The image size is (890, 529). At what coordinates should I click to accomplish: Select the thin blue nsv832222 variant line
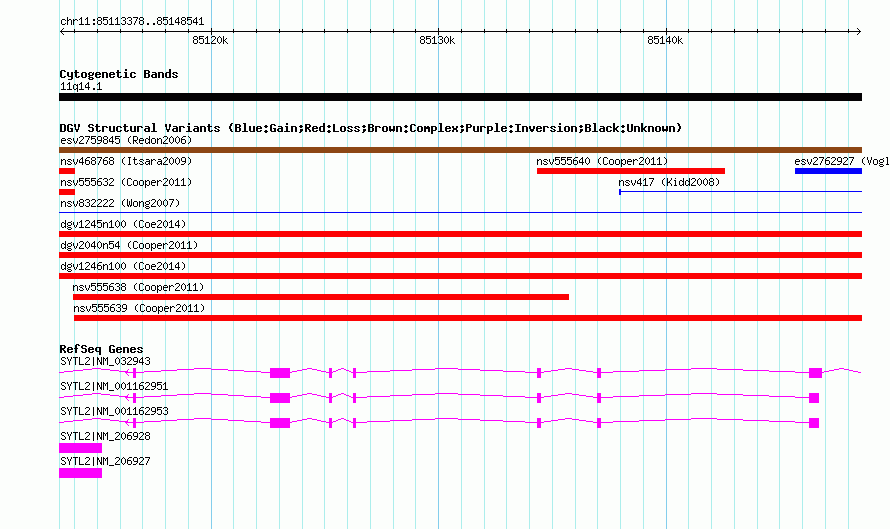click(x=460, y=213)
